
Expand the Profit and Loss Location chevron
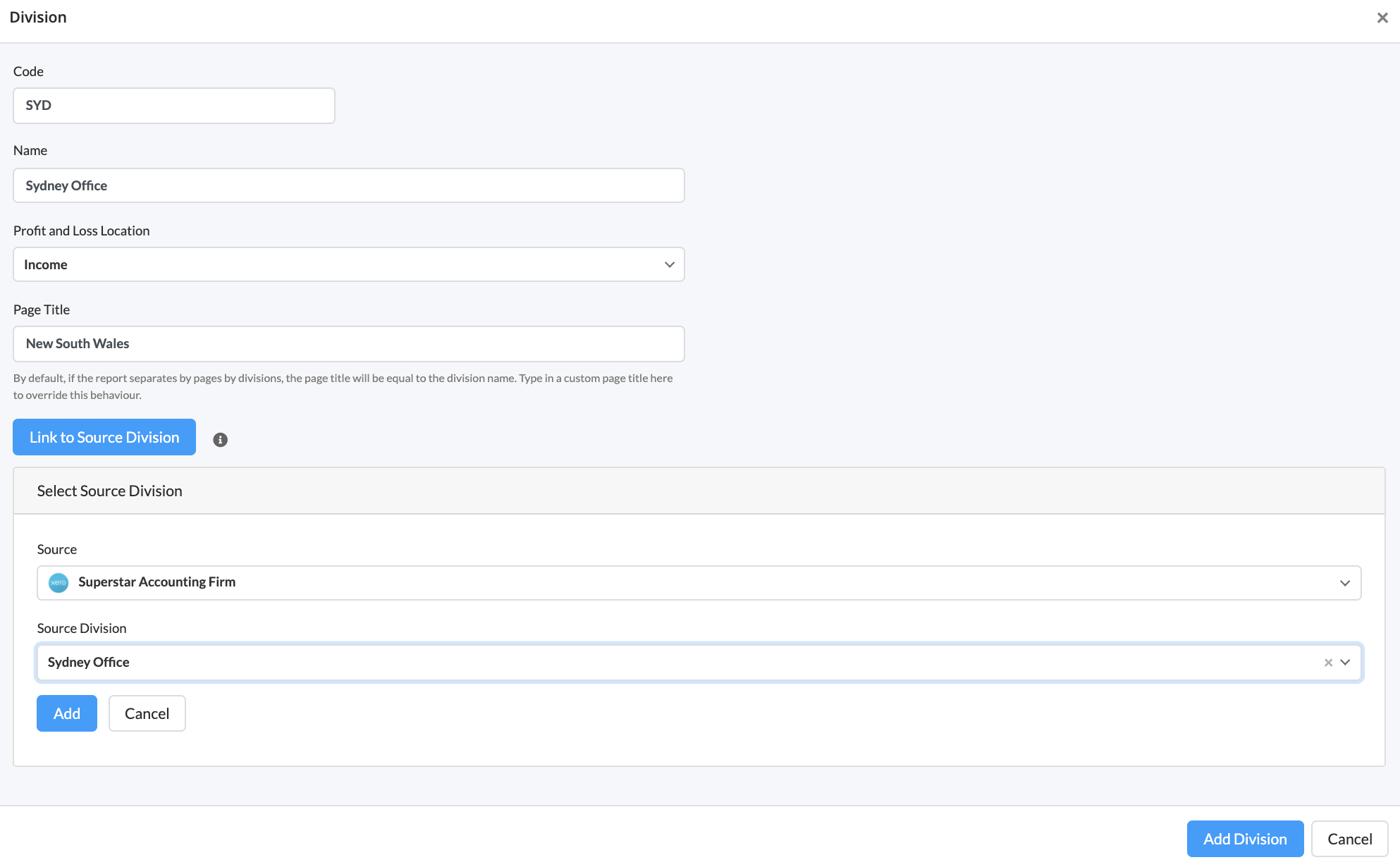tap(669, 264)
